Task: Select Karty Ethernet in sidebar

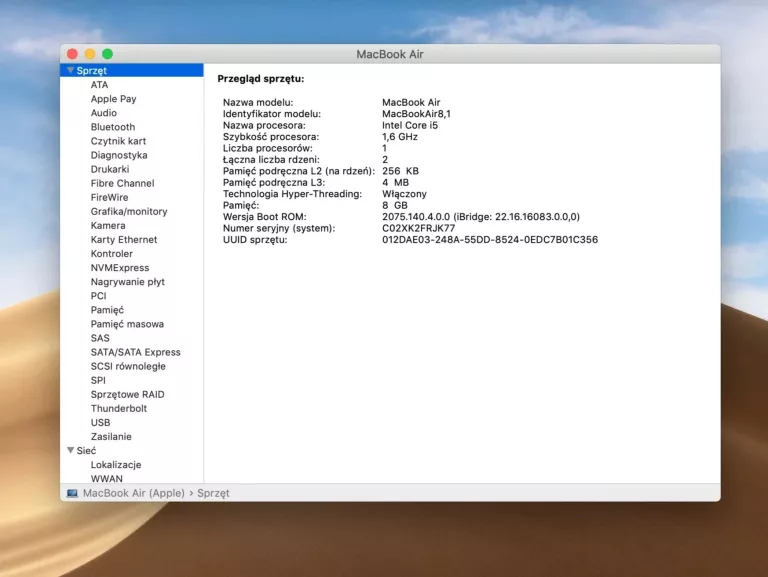Action: 124,240
